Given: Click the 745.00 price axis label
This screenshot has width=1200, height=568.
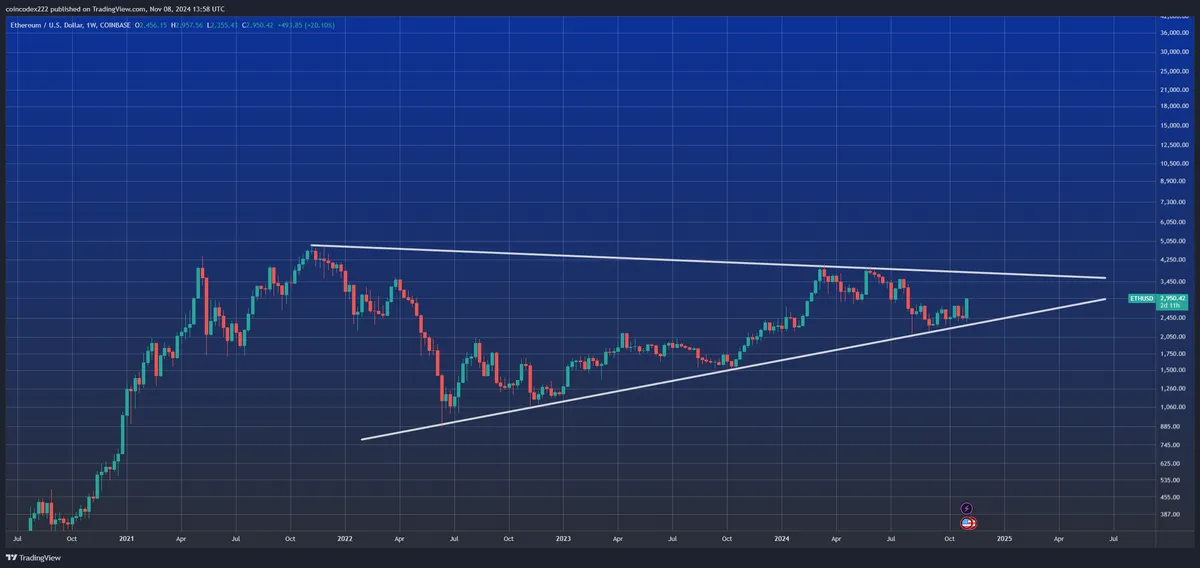Looking at the screenshot, I should (x=1172, y=444).
